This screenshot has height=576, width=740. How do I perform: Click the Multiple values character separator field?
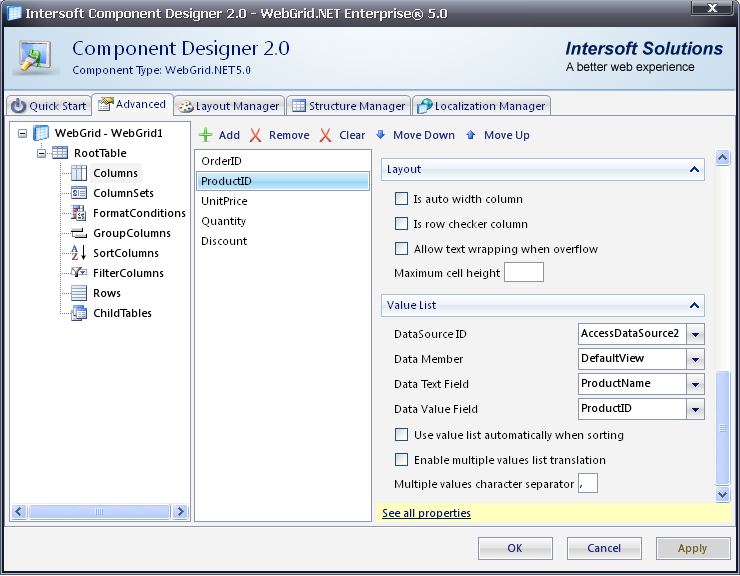coord(588,483)
